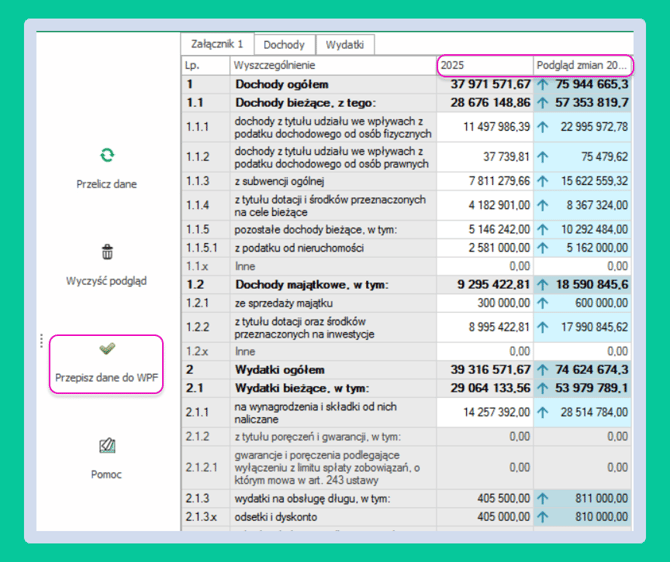Click the Wyczyść podgląd trash icon
Screen dimensions: 670x562
[107, 252]
